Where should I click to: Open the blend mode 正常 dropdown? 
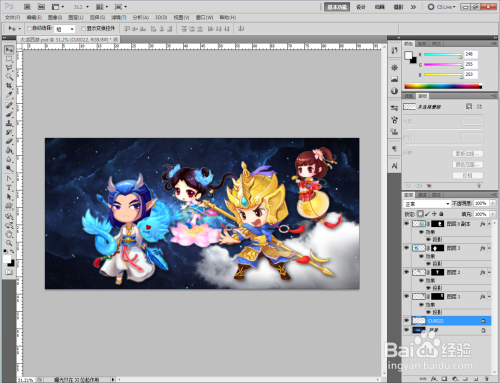pyautogui.click(x=427, y=203)
